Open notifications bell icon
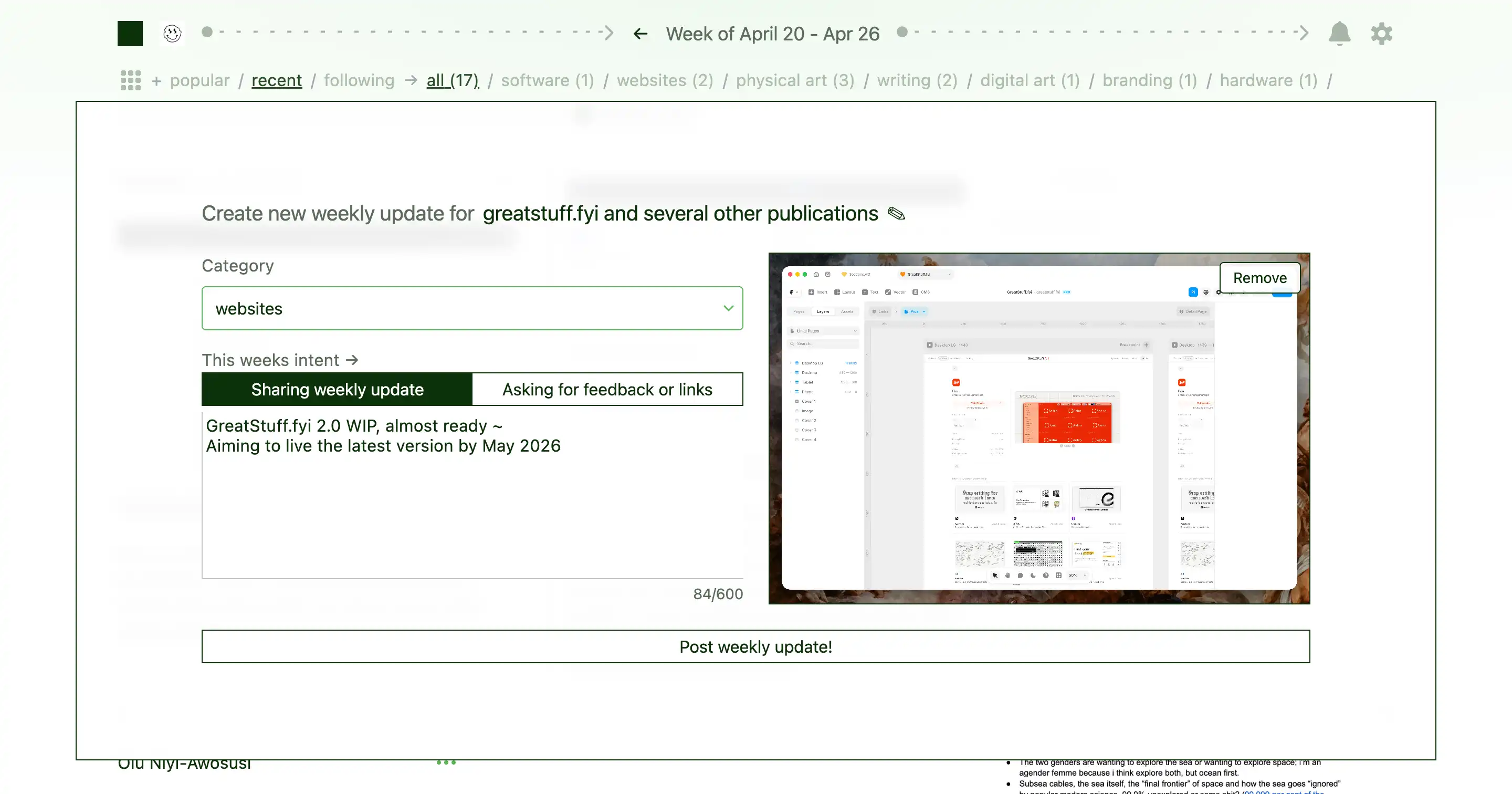Image resolution: width=1512 pixels, height=794 pixels. pos(1339,34)
